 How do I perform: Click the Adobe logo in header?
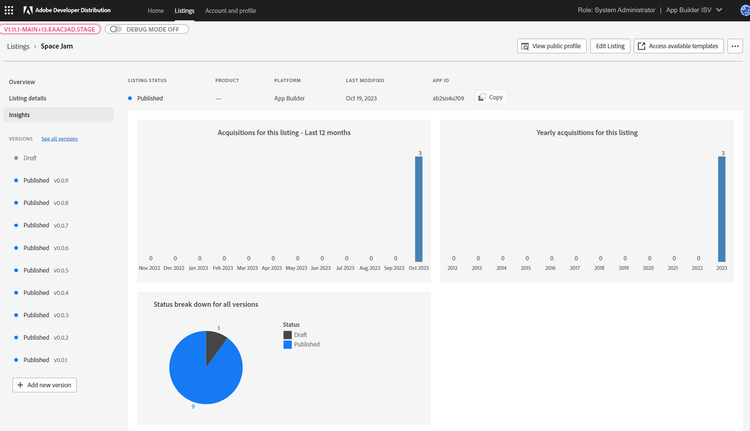click(30, 10)
